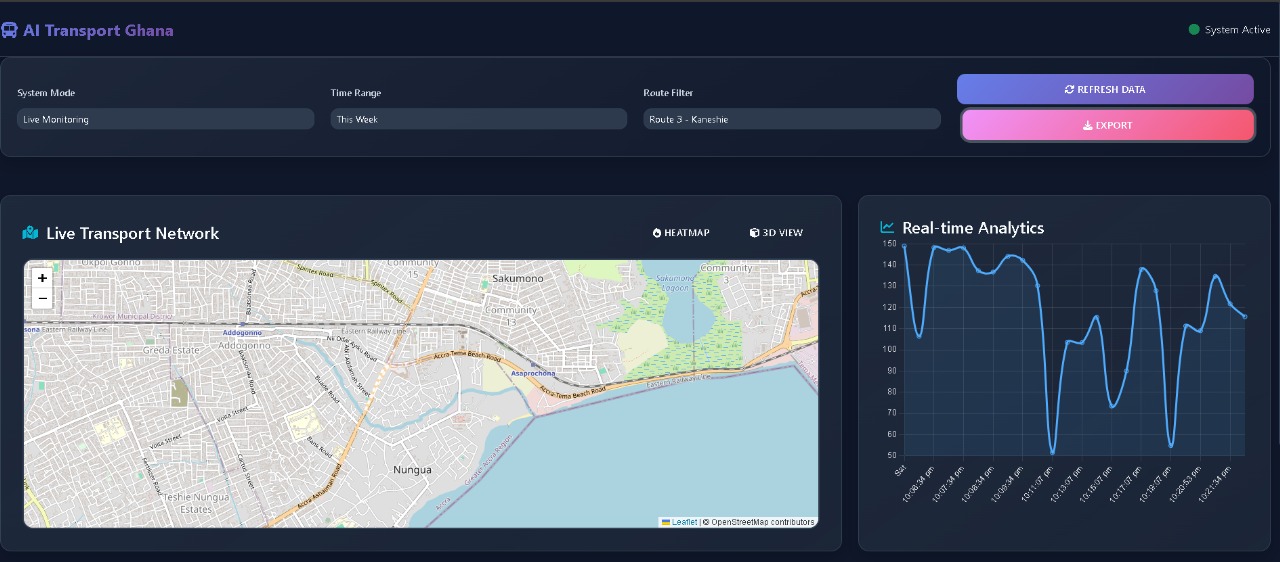Click the AI Transport Ghana title
Screen dimensions: 1280x562
[98, 30]
